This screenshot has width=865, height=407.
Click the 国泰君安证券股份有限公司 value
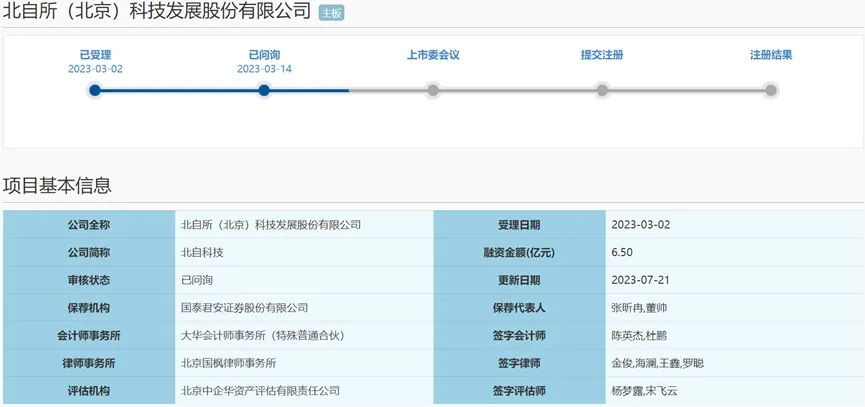point(244,308)
